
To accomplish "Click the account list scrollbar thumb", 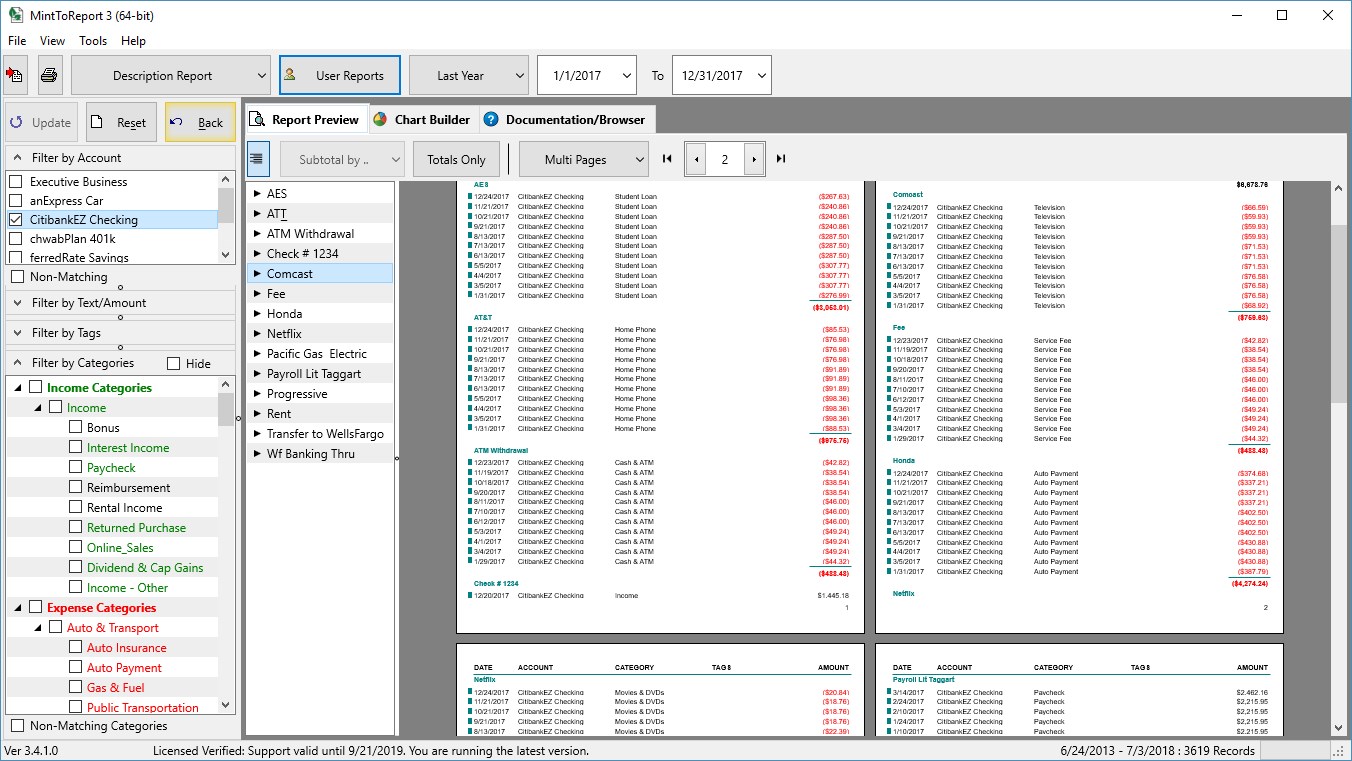I will (226, 205).
